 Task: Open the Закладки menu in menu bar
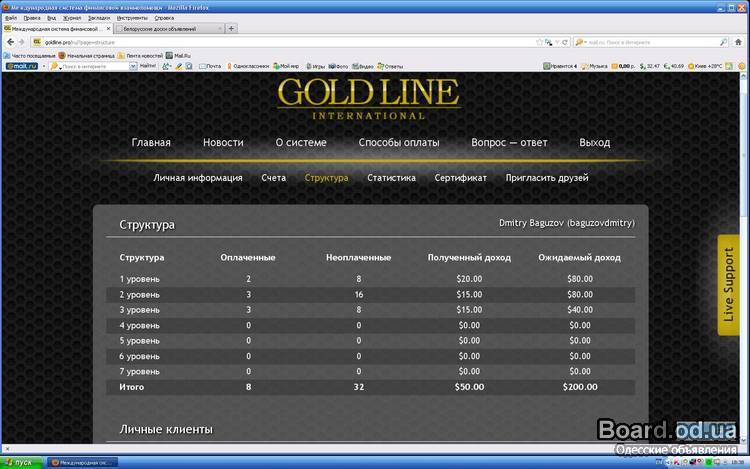click(99, 17)
